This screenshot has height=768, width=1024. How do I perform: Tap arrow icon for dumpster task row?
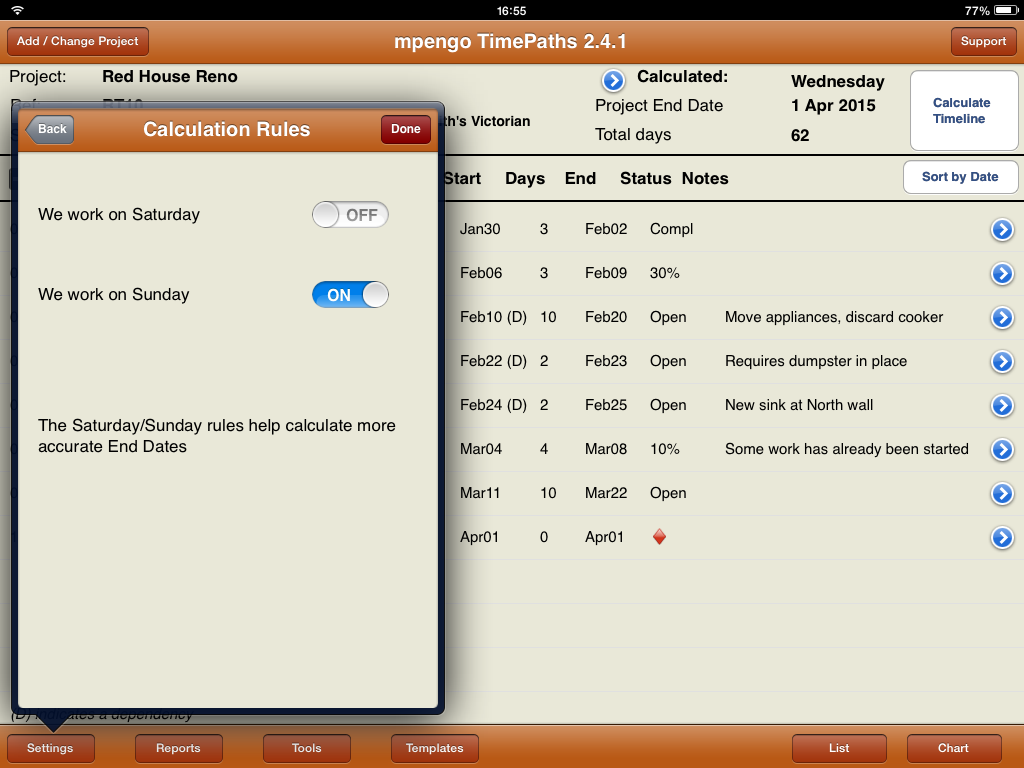(x=1002, y=362)
